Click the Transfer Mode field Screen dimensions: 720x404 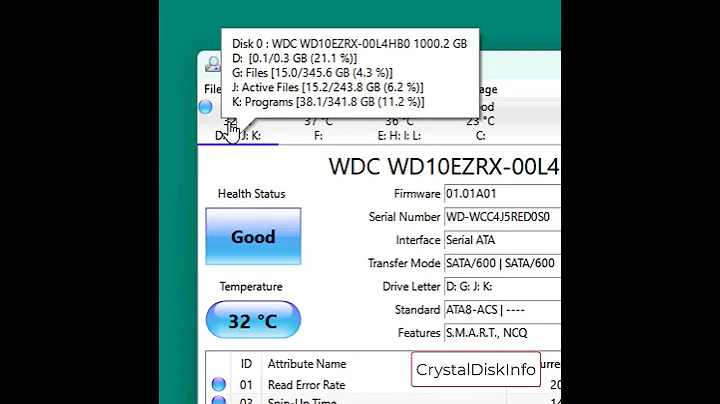[502, 263]
